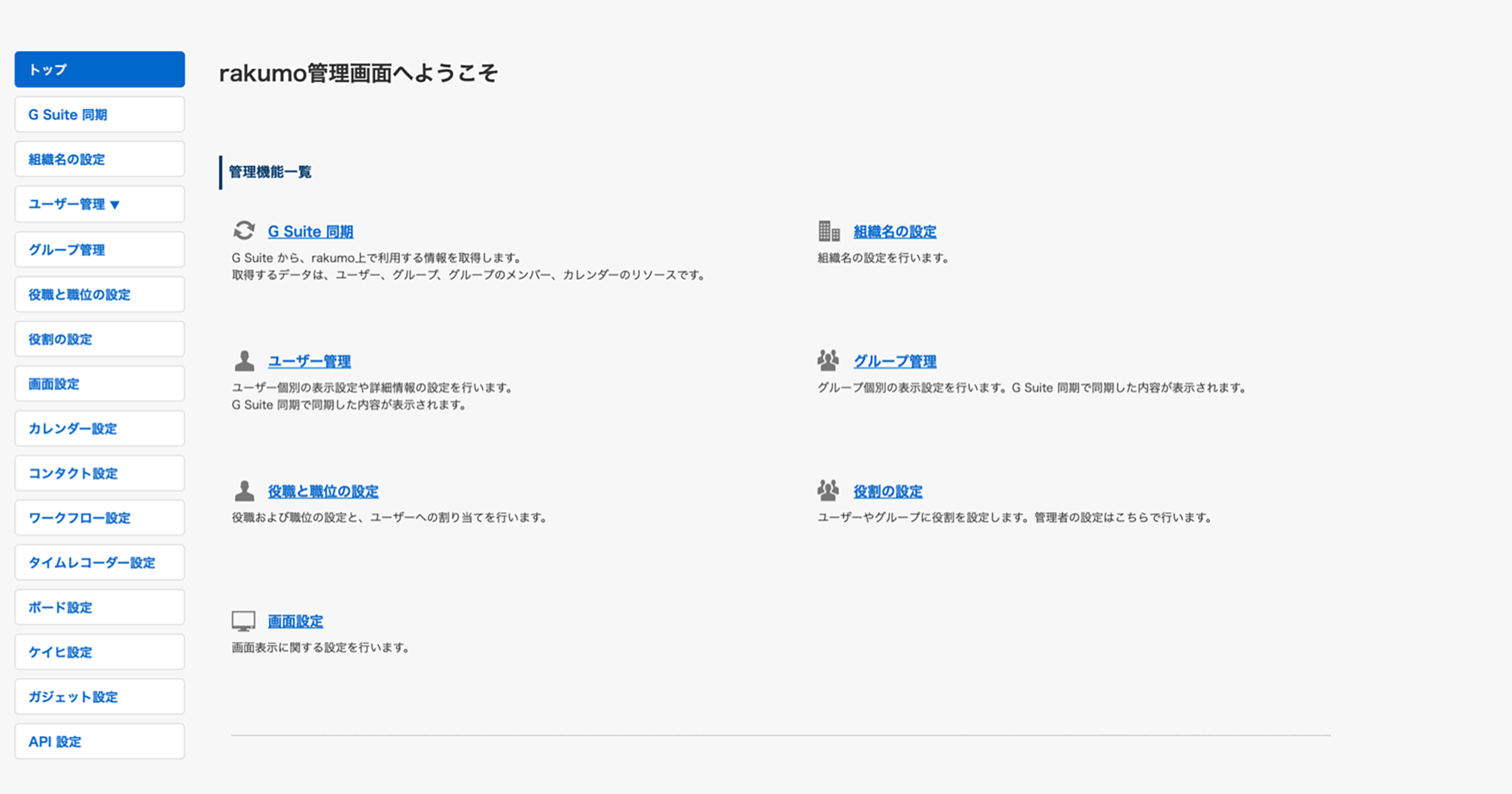Open カレンダー設定 in the sidebar
This screenshot has height=794, width=1512.
coord(100,428)
